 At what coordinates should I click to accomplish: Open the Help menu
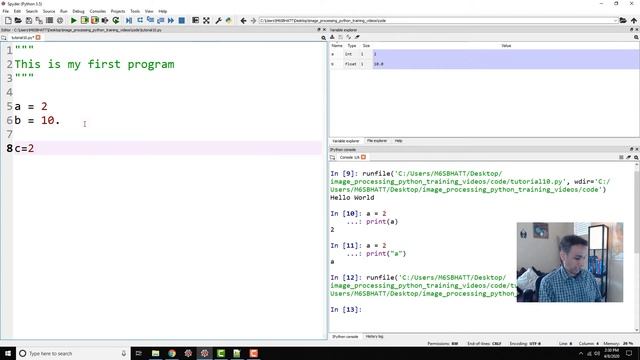[x=162, y=11]
